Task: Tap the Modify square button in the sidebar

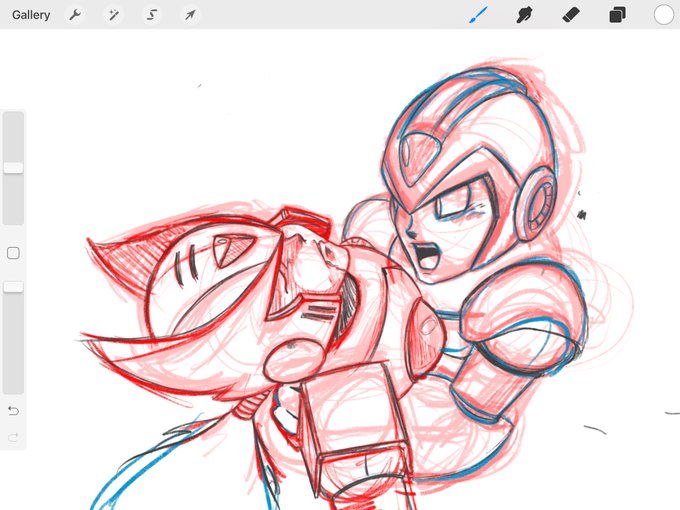Action: (x=13, y=253)
